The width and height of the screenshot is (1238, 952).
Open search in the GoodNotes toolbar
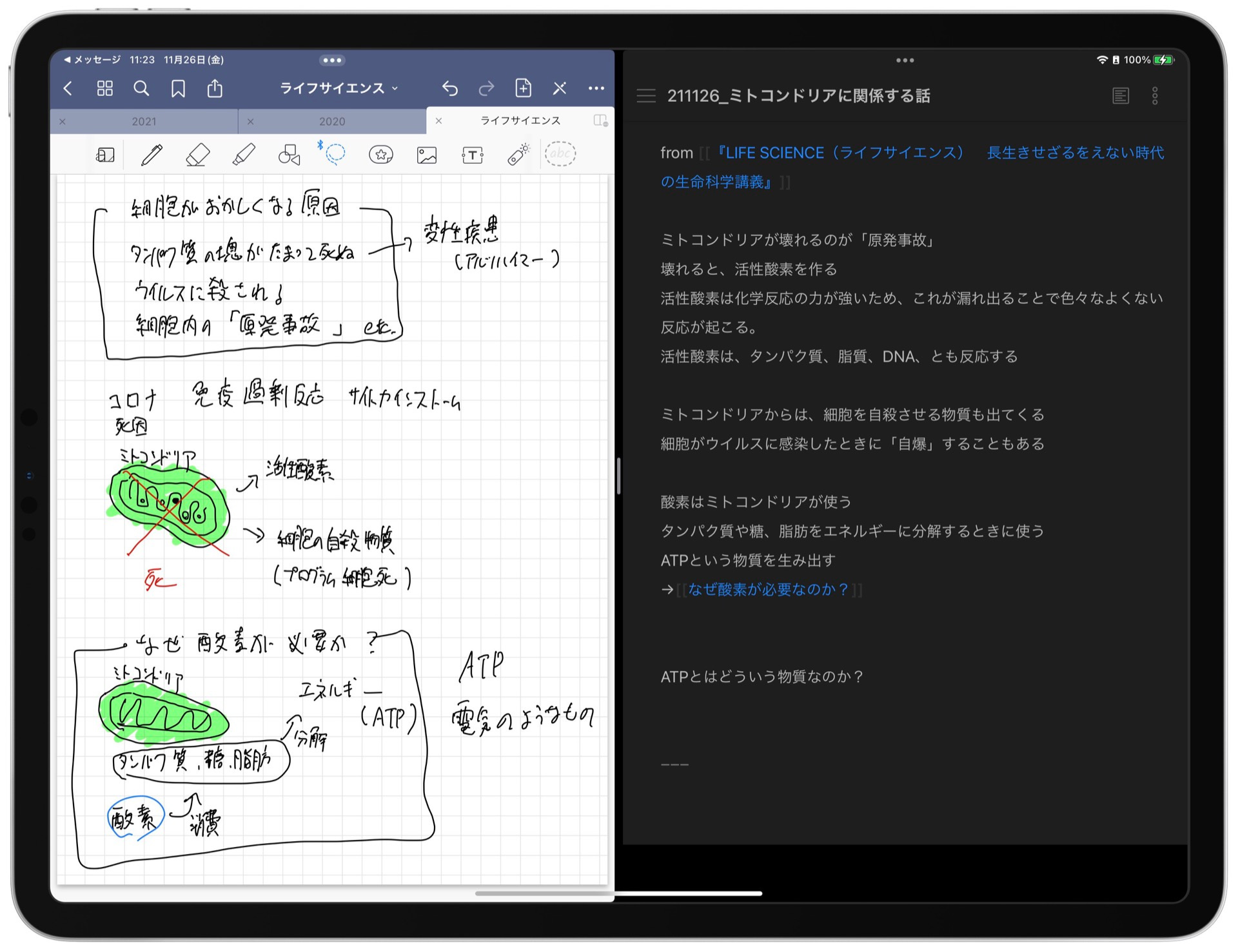click(141, 88)
